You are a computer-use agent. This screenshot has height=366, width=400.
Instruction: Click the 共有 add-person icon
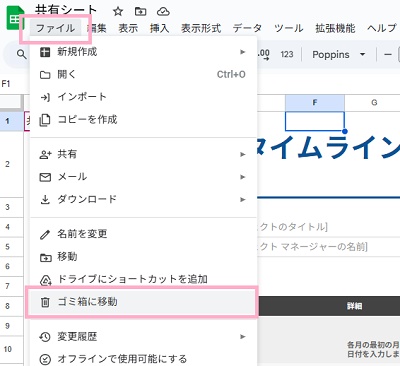pos(45,154)
